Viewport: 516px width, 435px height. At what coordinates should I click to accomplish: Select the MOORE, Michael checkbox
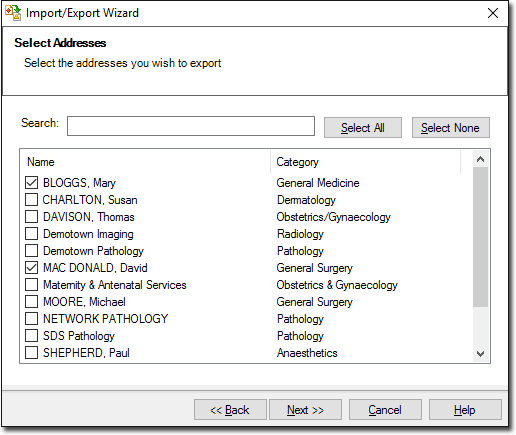click(x=31, y=302)
